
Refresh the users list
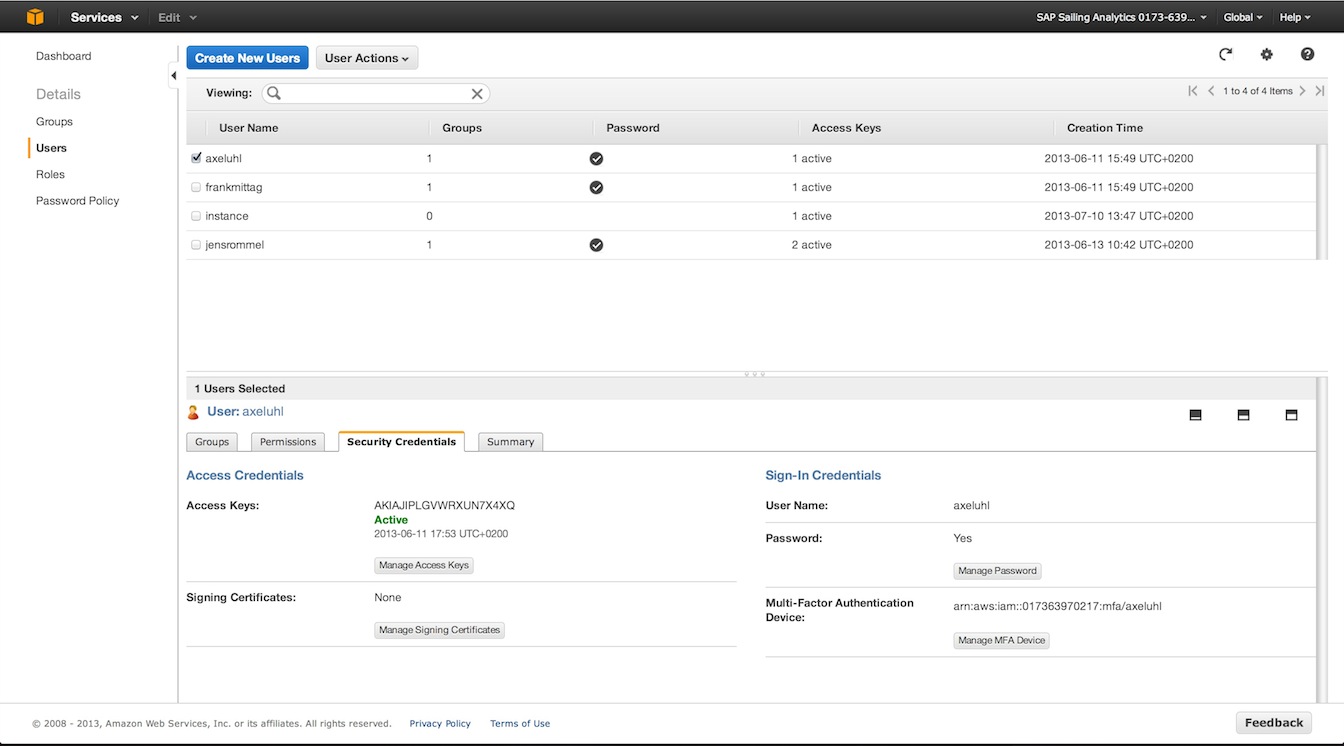tap(1225, 55)
